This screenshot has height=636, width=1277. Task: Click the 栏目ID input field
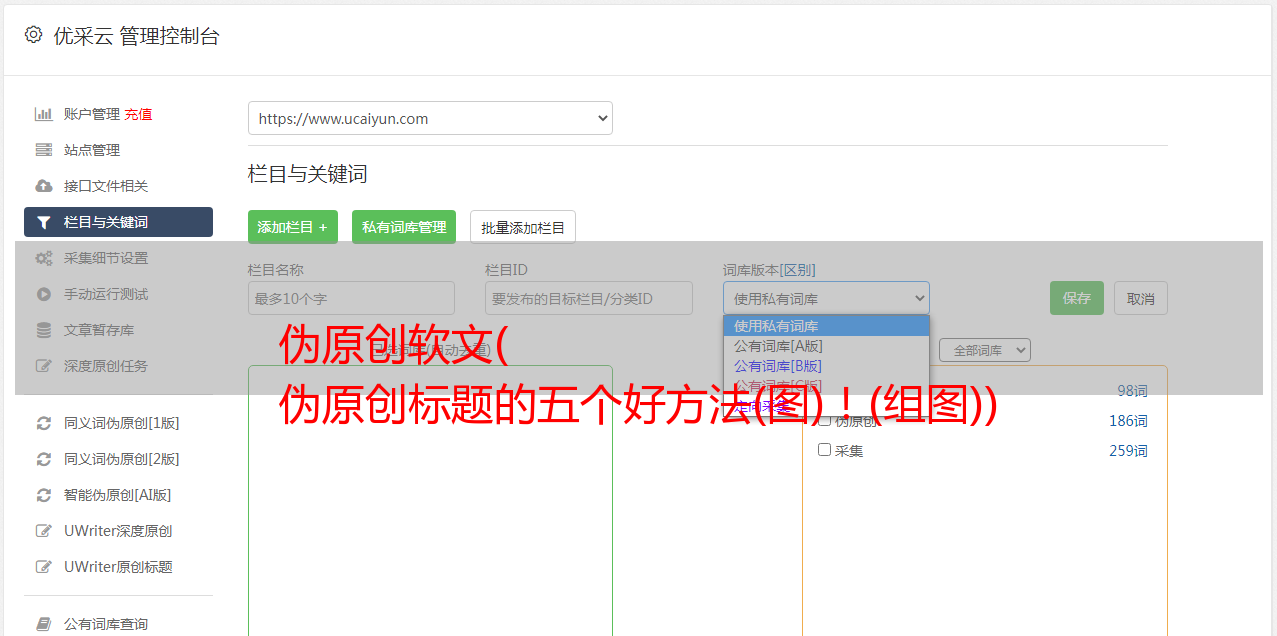click(x=589, y=298)
